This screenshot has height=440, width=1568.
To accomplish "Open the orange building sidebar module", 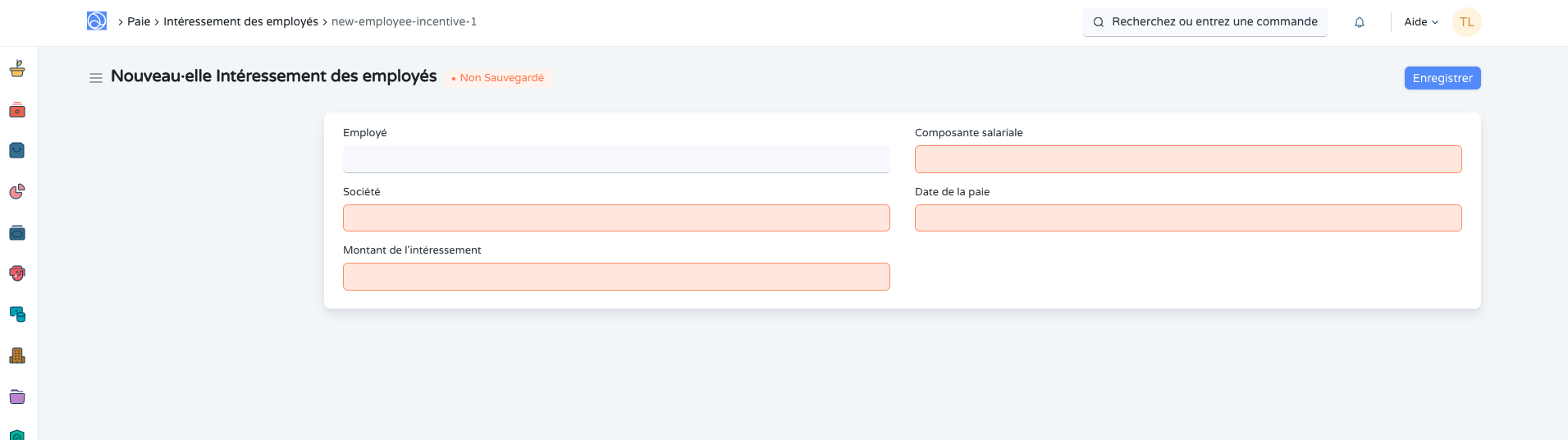I will coord(17,355).
